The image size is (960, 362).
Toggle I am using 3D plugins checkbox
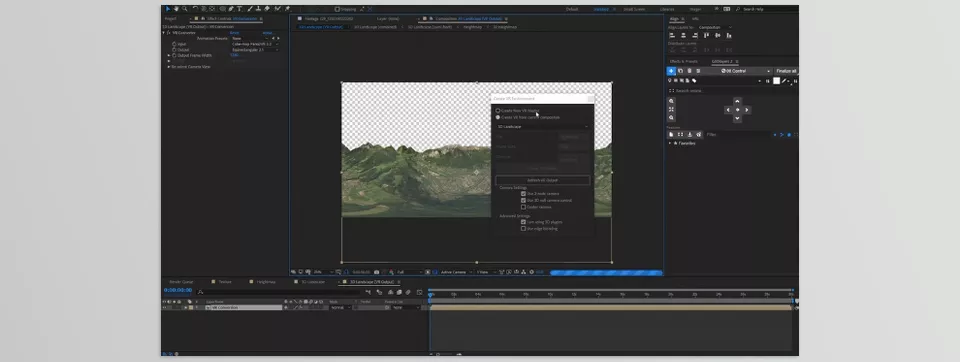click(523, 222)
